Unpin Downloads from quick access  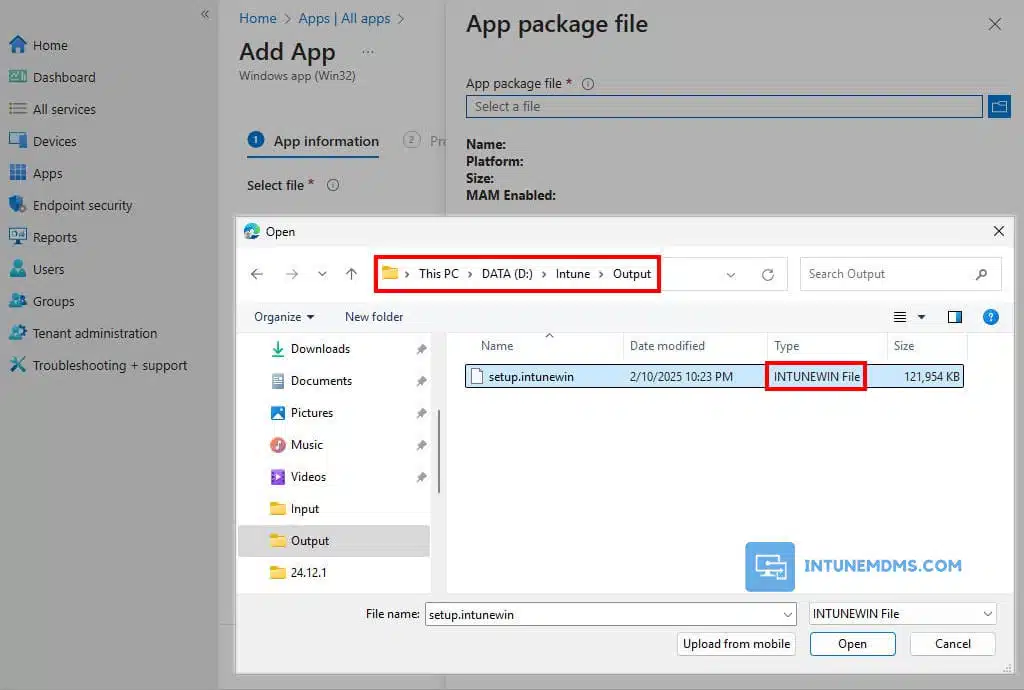click(x=422, y=349)
